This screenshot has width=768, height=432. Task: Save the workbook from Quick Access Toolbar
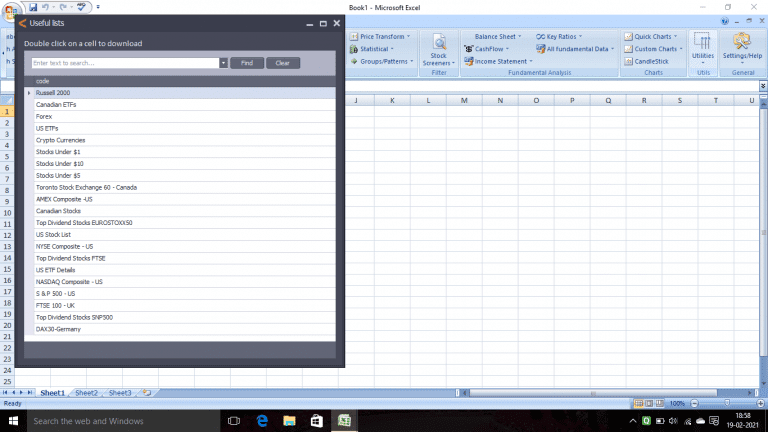[x=33, y=7]
